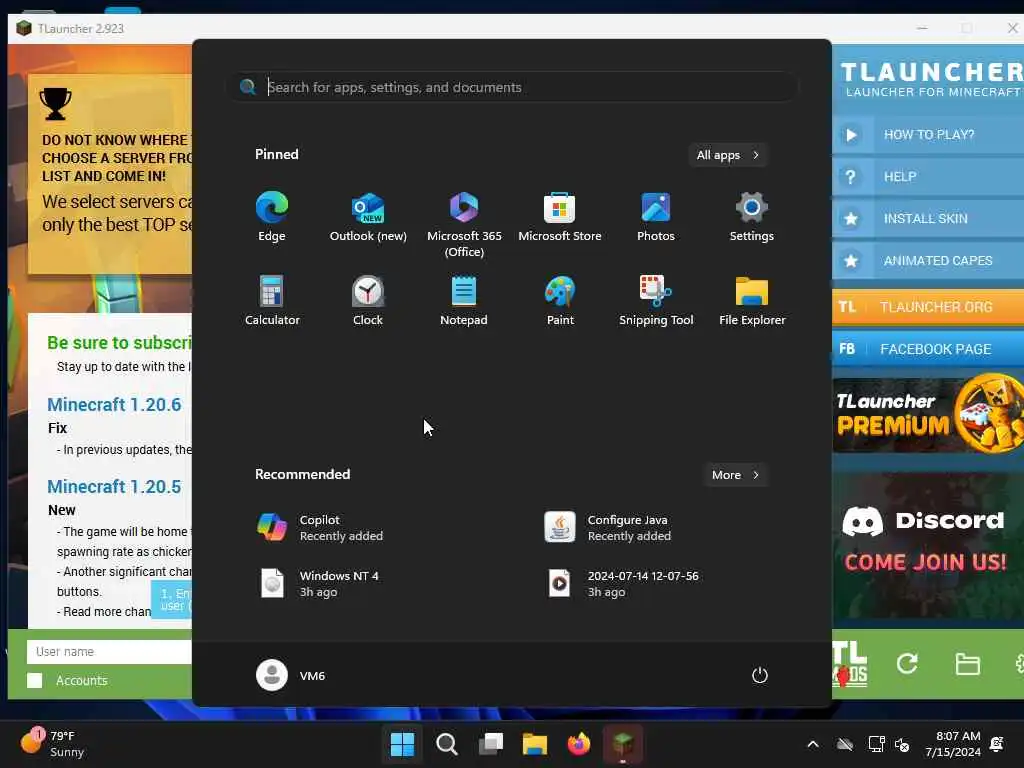Launch Outlook (new) pinned app
Image resolution: width=1024 pixels, height=768 pixels.
pyautogui.click(x=368, y=217)
